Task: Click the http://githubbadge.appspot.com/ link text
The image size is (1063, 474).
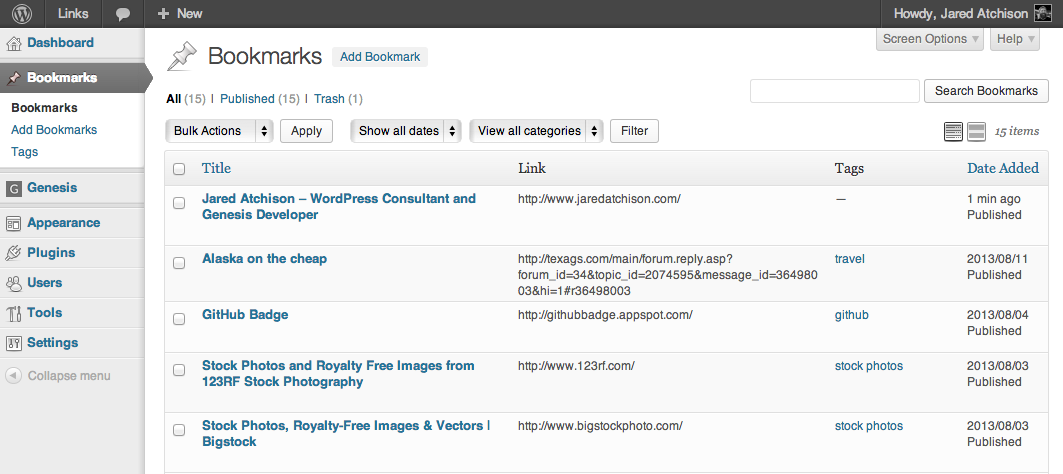Action: 605,315
